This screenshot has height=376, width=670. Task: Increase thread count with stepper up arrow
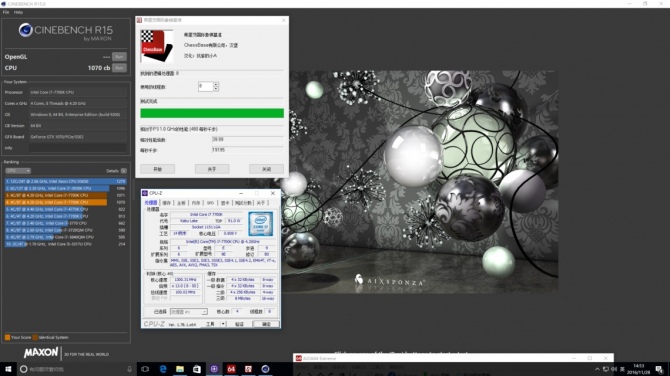(x=216, y=84)
